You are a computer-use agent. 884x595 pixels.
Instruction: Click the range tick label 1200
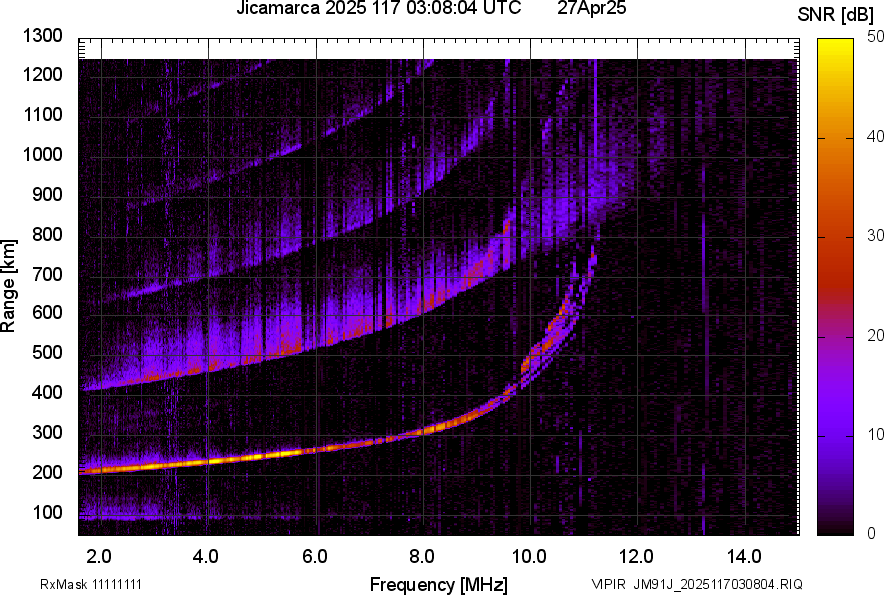tap(42, 74)
